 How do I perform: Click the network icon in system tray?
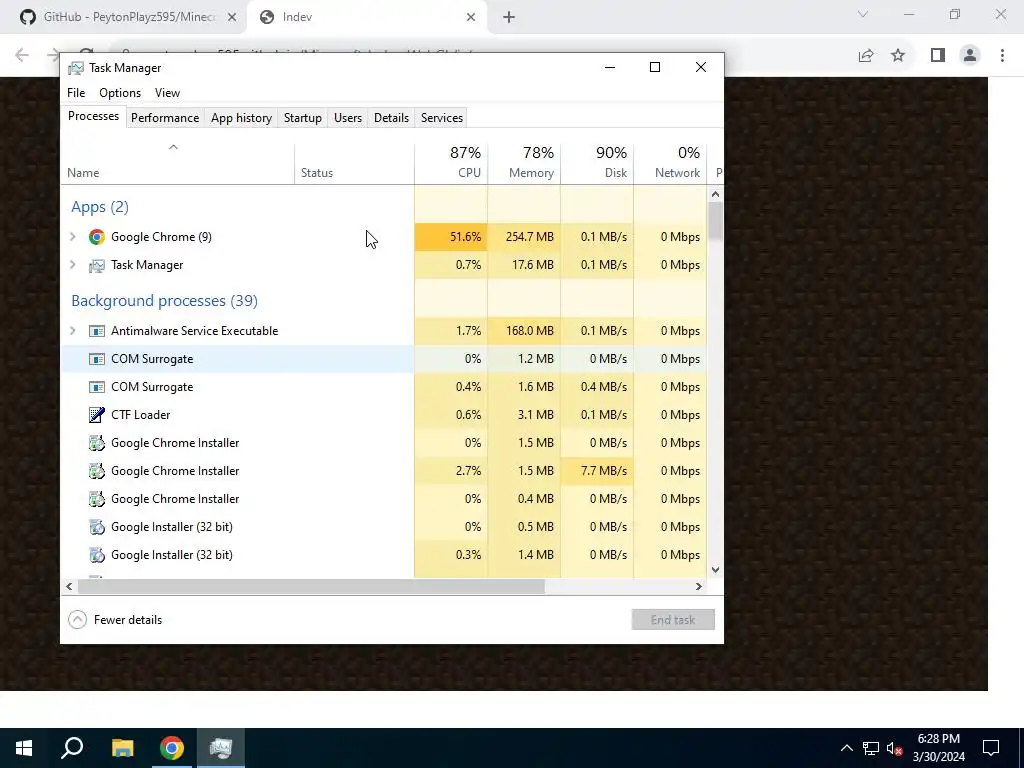[x=871, y=748]
